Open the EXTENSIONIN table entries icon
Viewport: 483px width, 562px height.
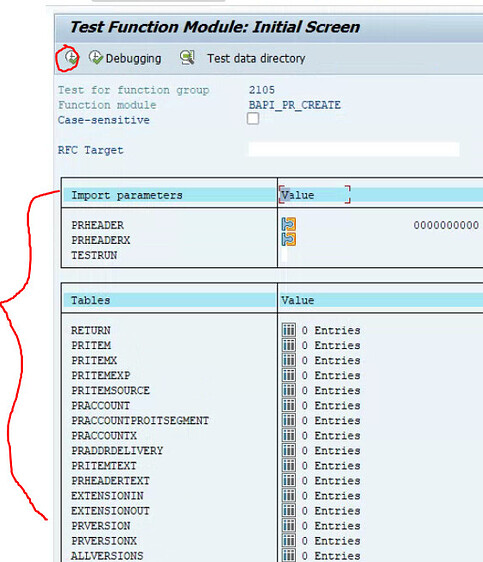click(x=289, y=495)
